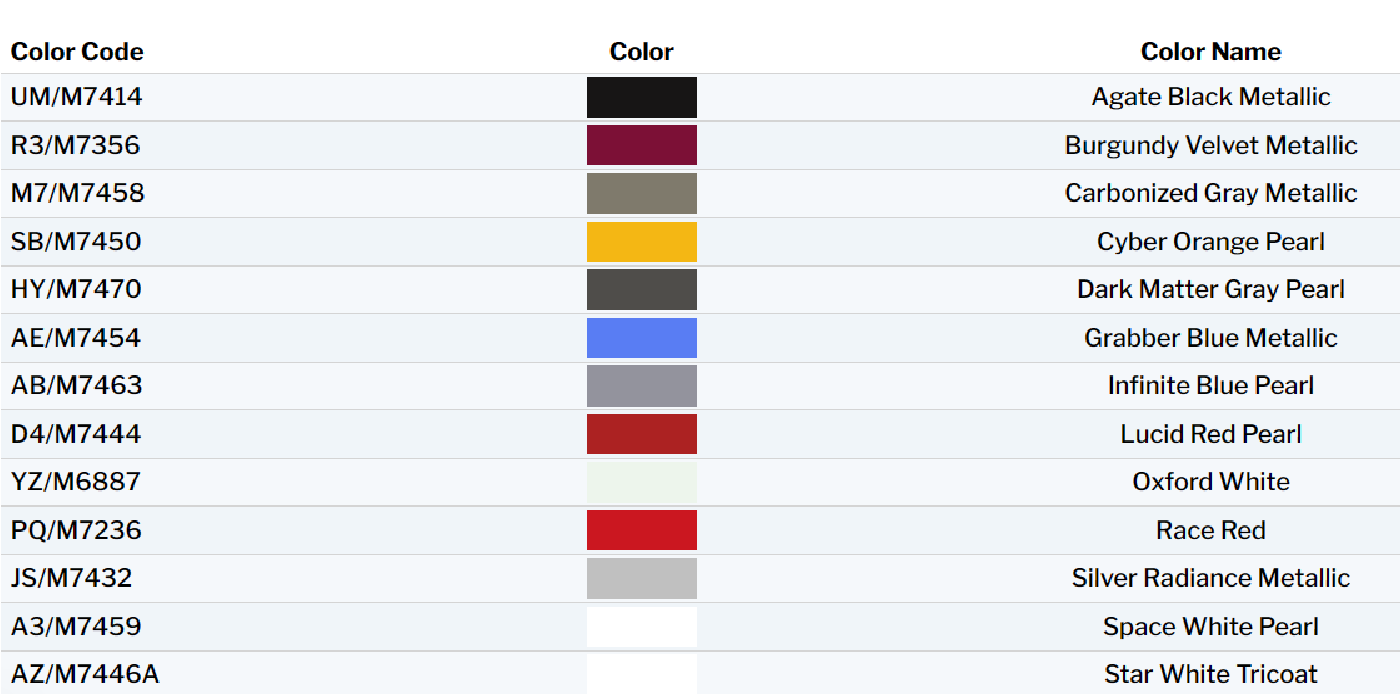
Task: Click the Color column header
Action: (641, 52)
